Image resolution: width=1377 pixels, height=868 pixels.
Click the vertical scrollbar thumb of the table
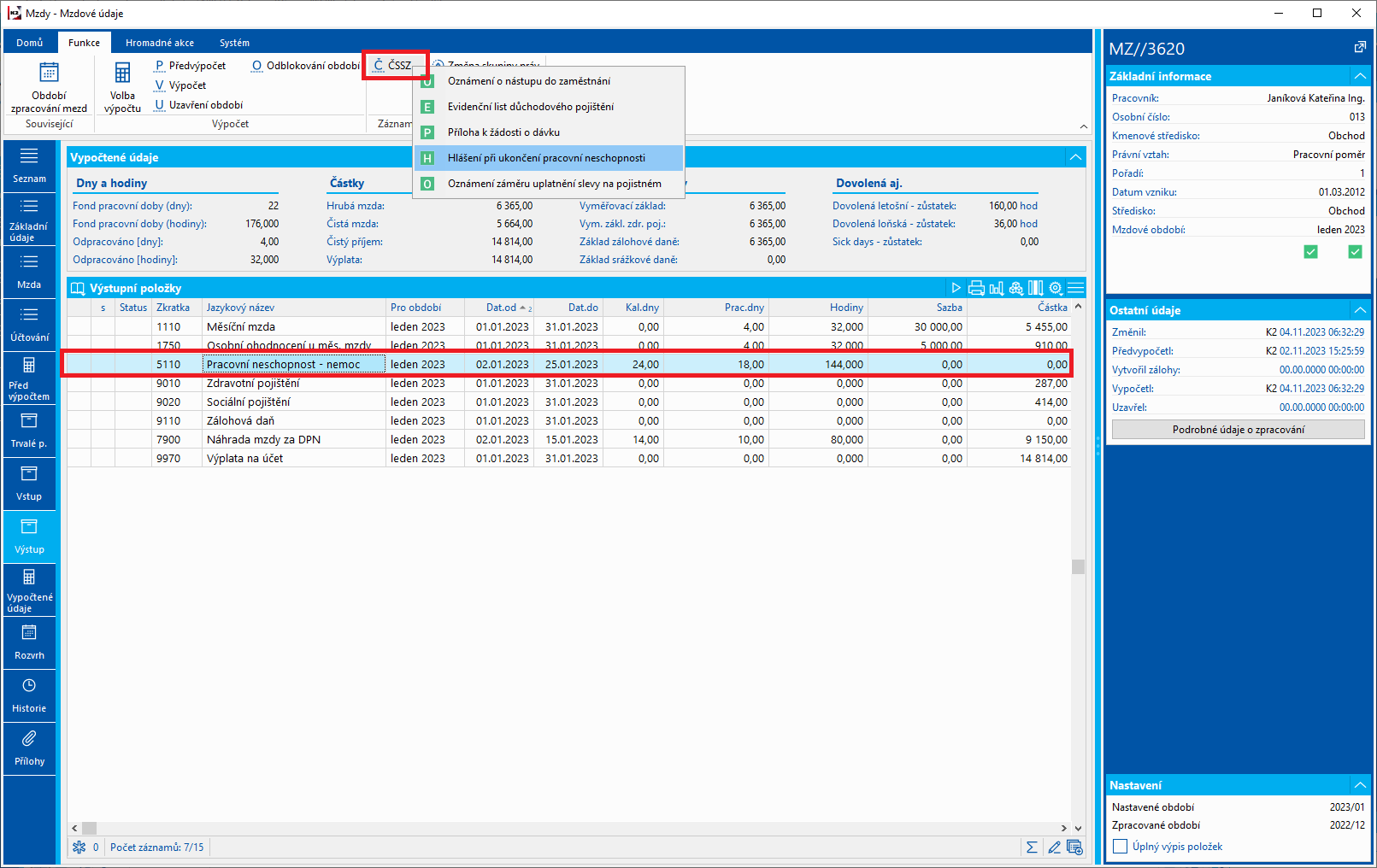tap(1078, 567)
